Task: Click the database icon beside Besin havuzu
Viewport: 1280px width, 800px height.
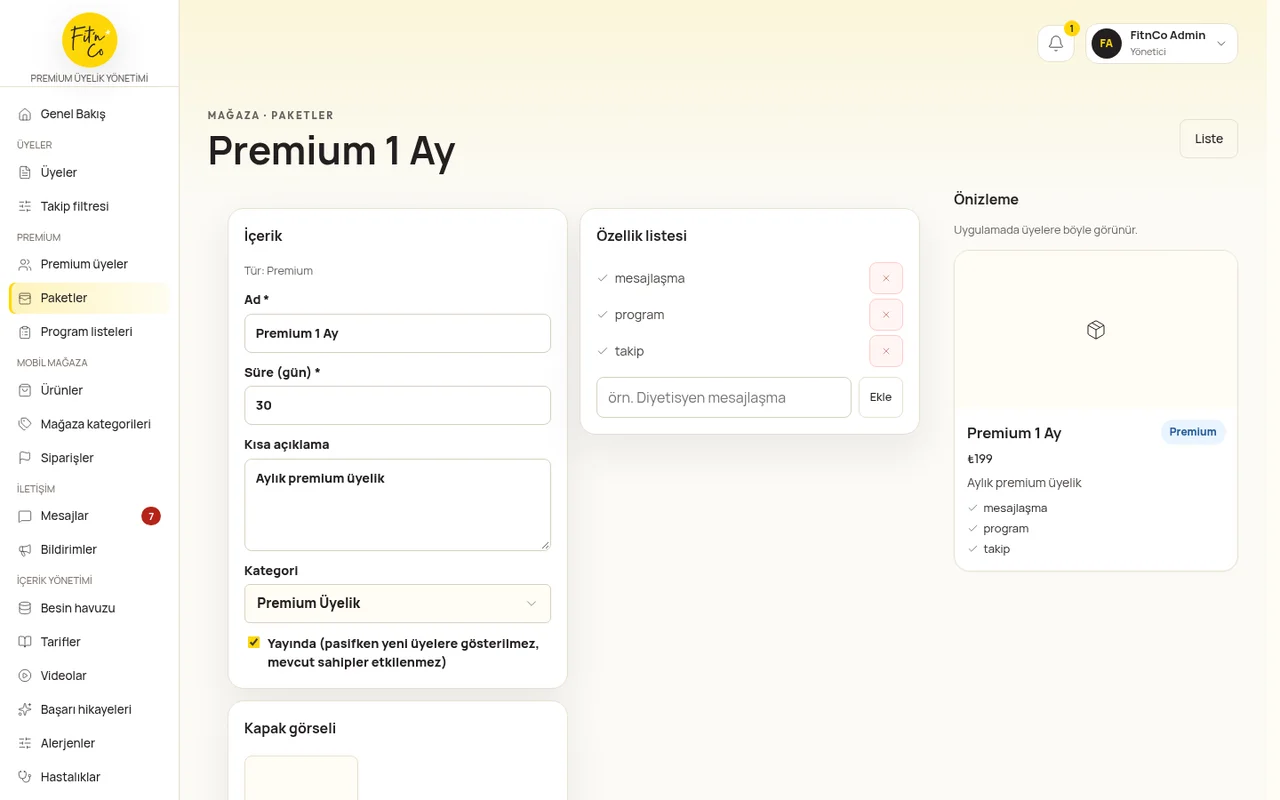Action: pos(25,608)
